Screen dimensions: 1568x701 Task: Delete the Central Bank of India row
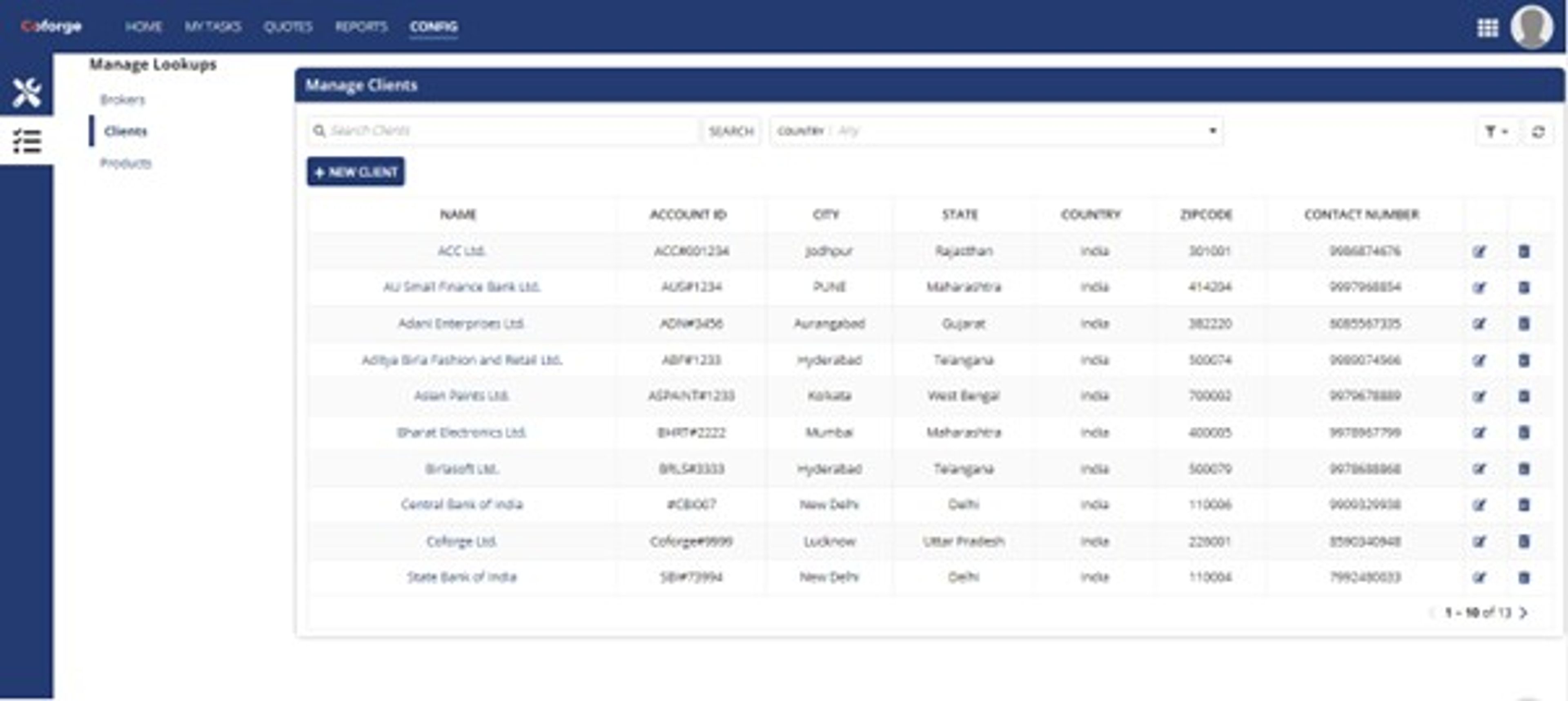(1523, 504)
